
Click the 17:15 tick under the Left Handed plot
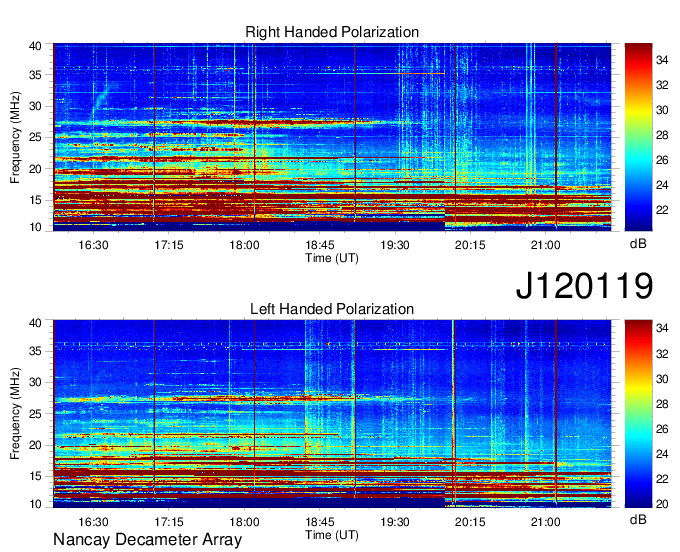coord(169,522)
